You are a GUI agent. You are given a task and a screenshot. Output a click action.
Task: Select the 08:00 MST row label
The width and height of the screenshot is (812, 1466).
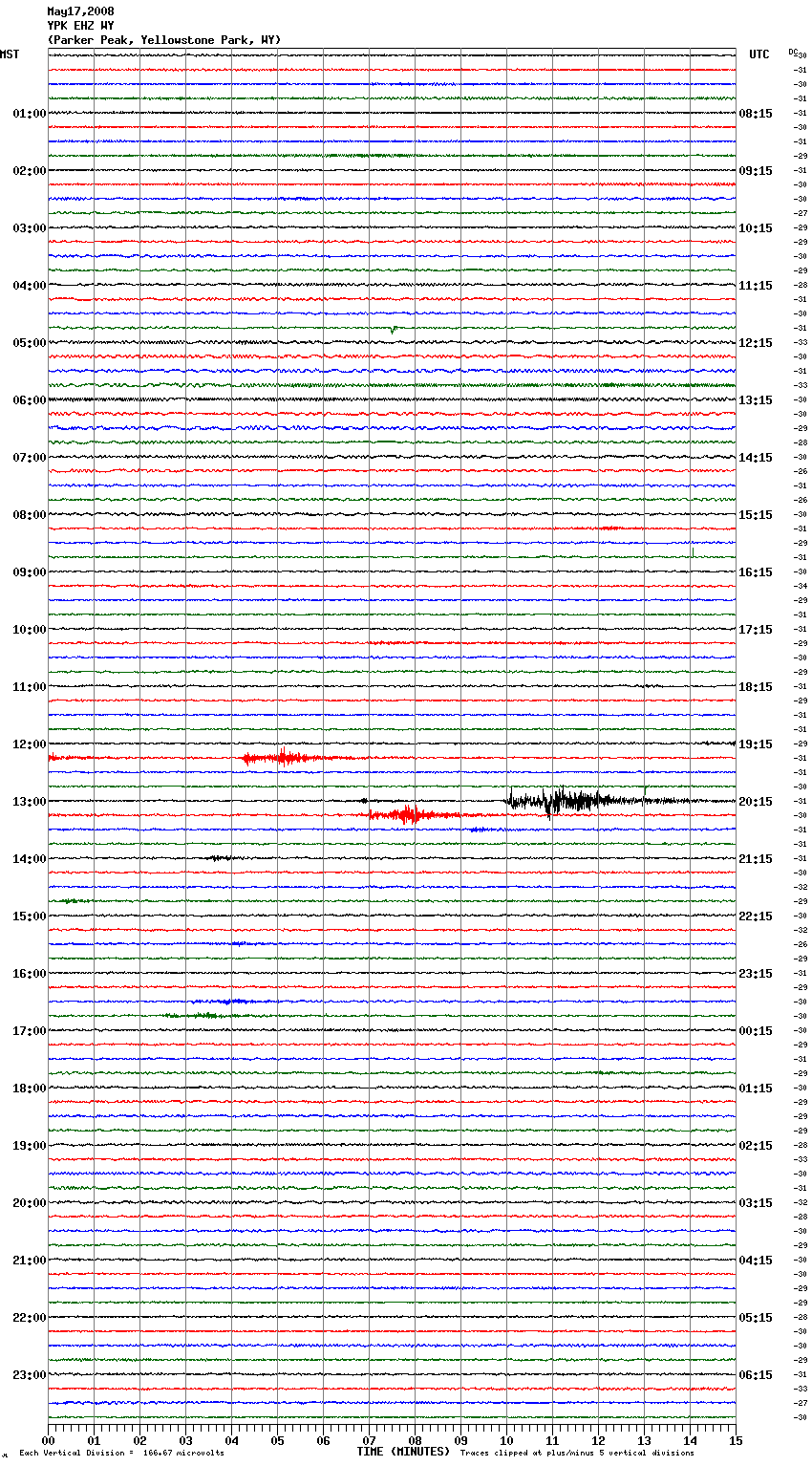30,515
